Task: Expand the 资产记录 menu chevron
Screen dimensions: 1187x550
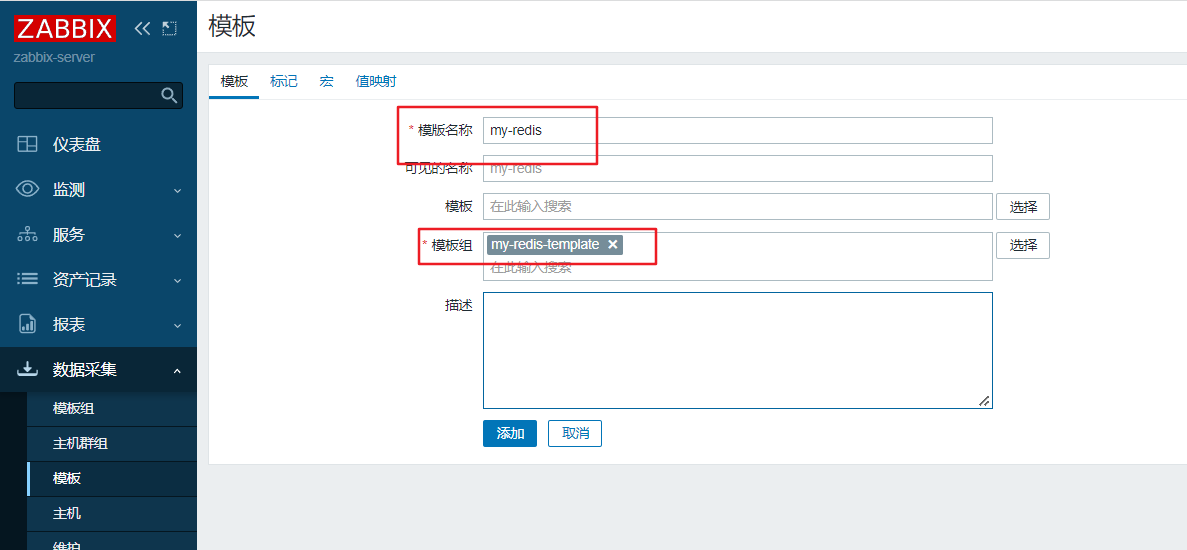Action: tap(177, 281)
